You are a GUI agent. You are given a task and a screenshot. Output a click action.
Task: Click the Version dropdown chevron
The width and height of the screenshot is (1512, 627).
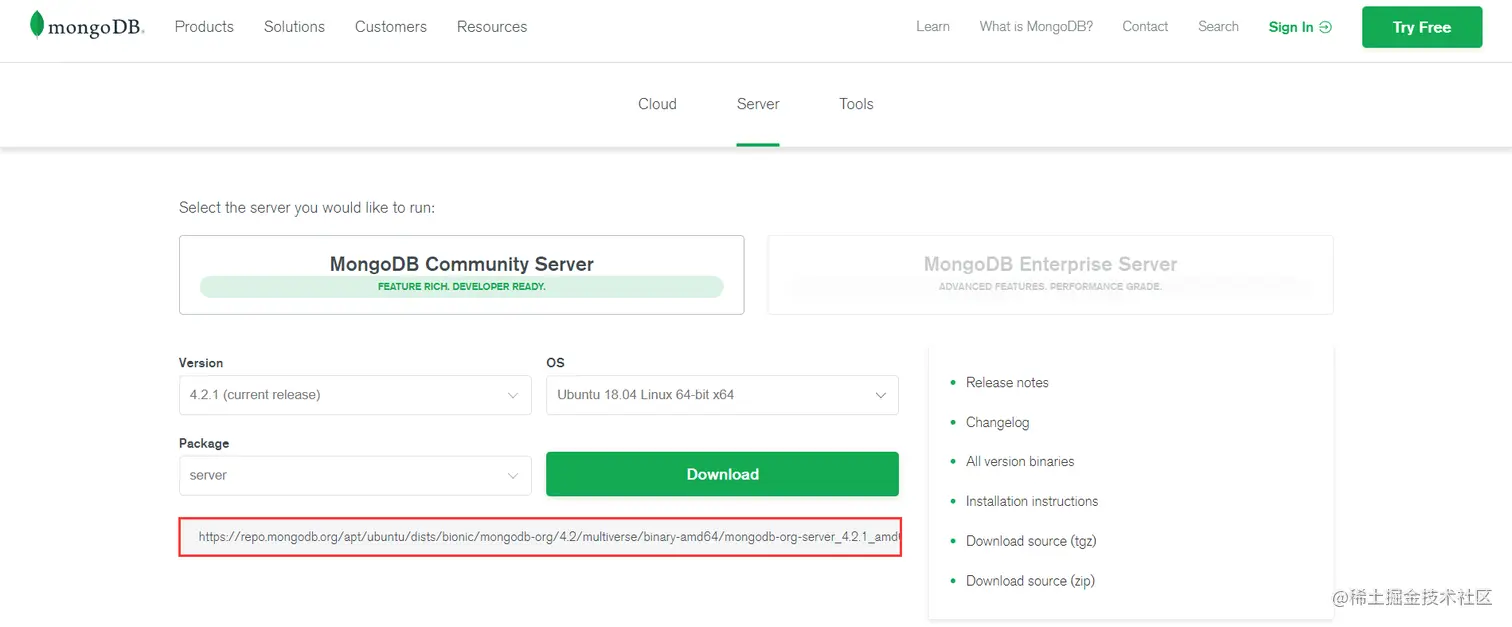coord(513,396)
